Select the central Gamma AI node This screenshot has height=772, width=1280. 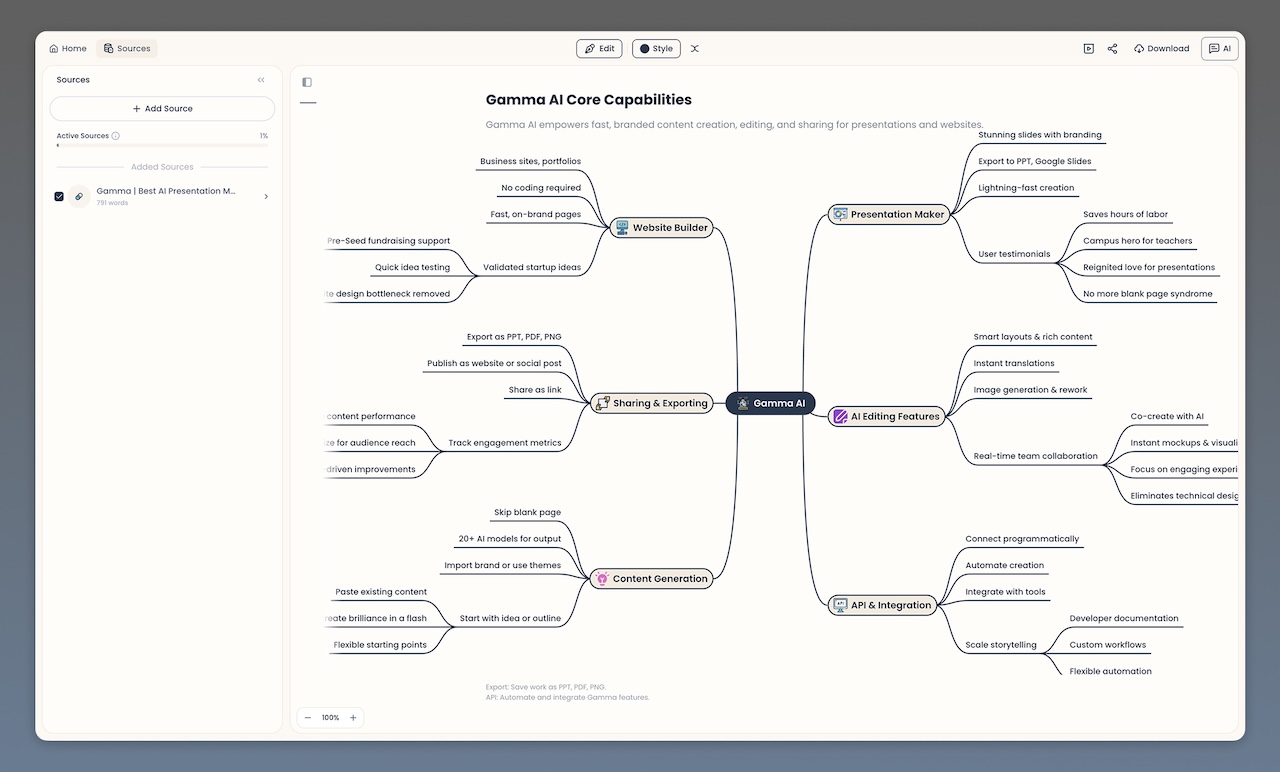pyautogui.click(x=770, y=403)
